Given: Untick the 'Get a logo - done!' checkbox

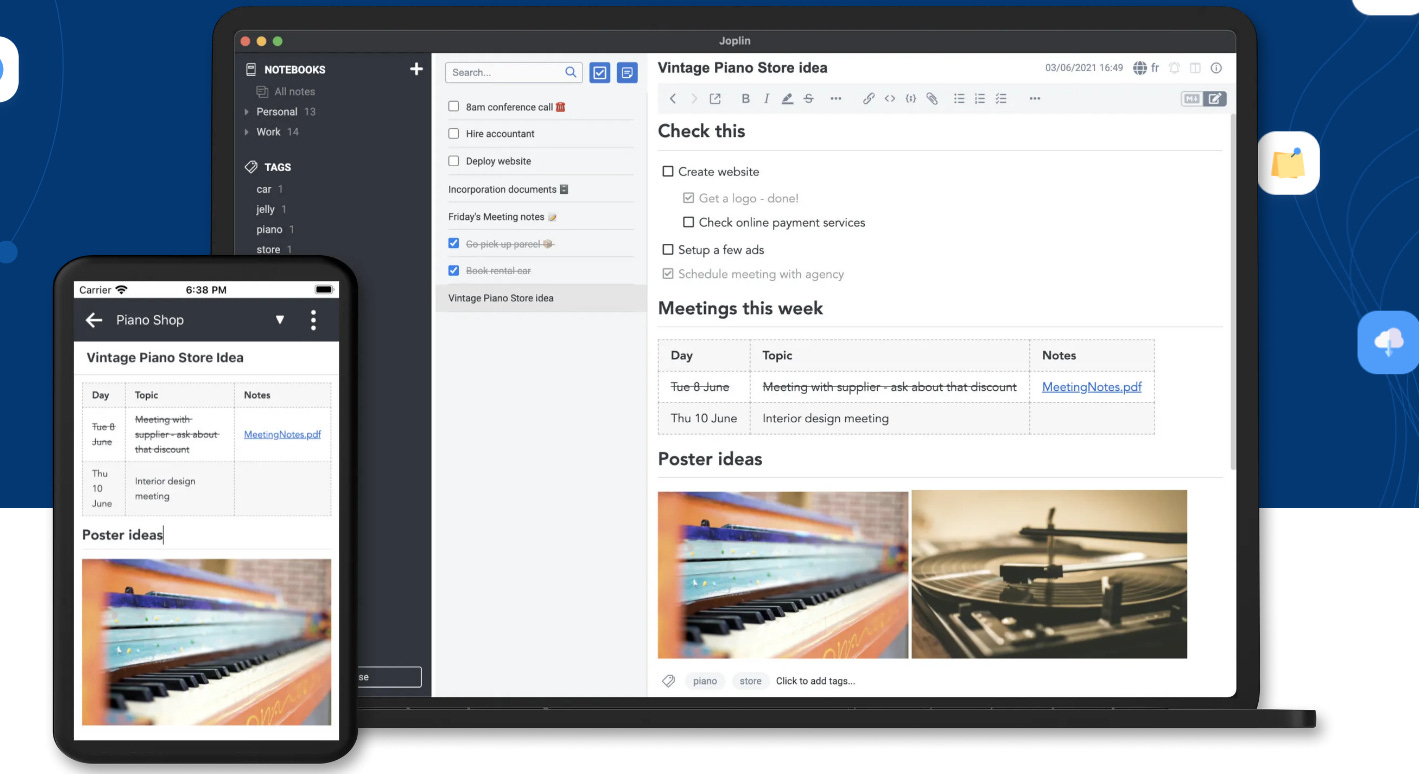Looking at the screenshot, I should coord(688,198).
